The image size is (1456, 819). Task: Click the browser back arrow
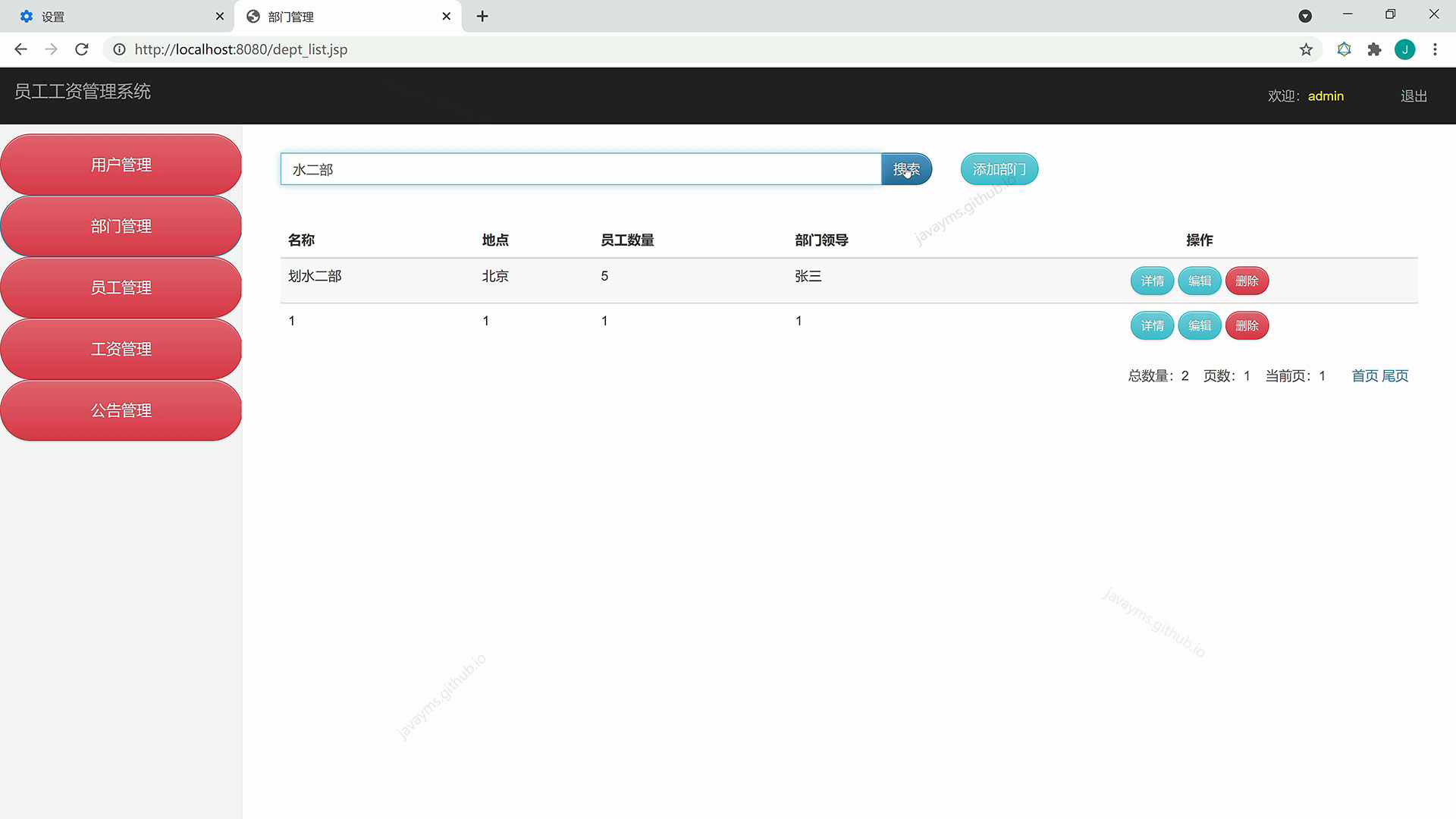(x=20, y=49)
